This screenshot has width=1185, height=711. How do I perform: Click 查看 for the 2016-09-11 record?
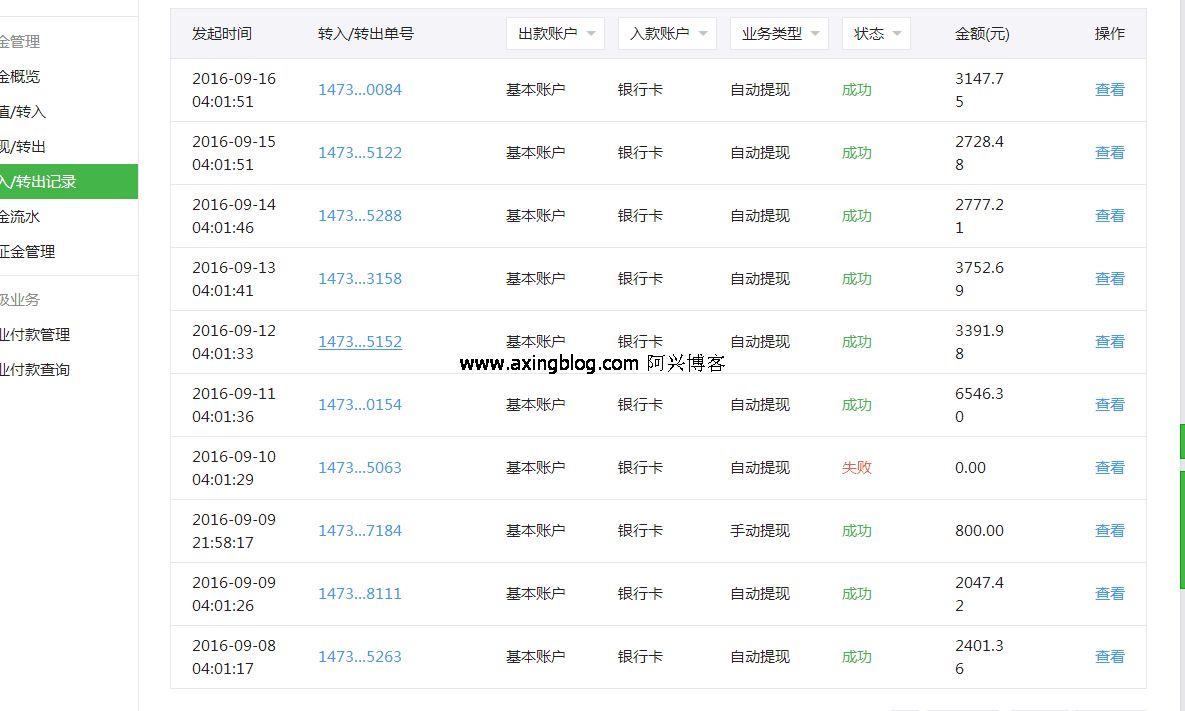pos(1109,405)
